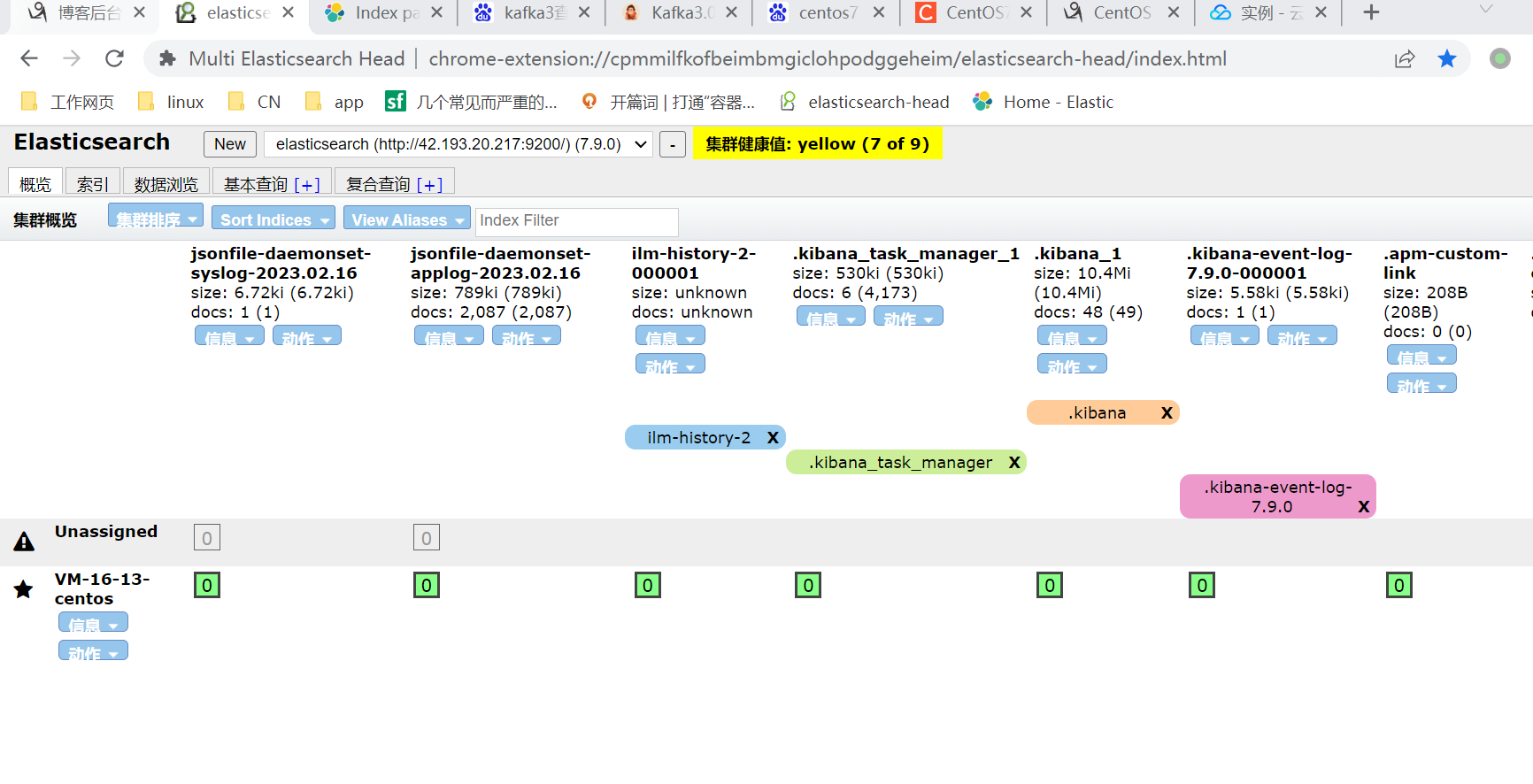Open the 工作网页 bookmark folder
This screenshot has height=784, width=1533.
point(67,102)
